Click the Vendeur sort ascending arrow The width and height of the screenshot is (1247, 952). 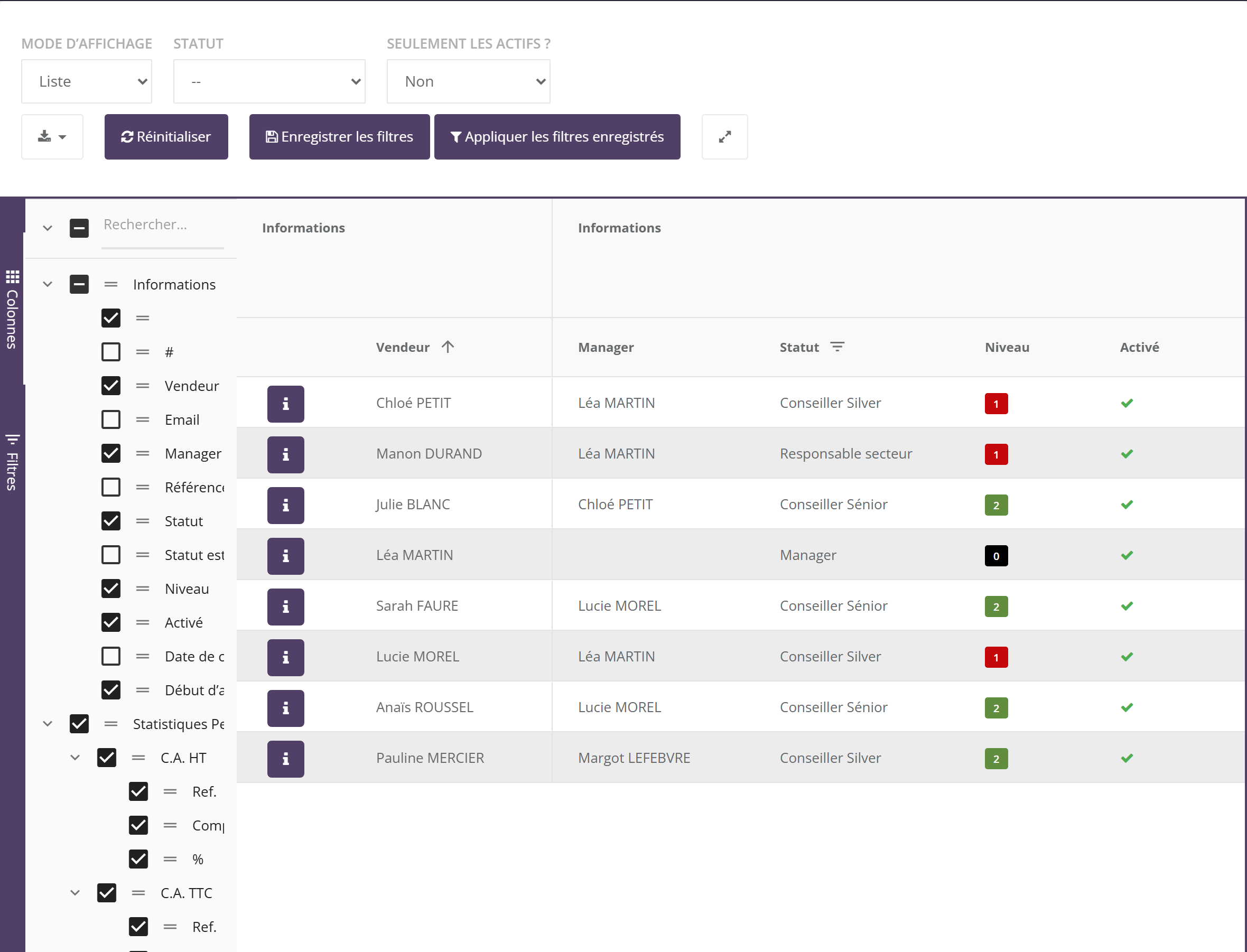click(448, 347)
